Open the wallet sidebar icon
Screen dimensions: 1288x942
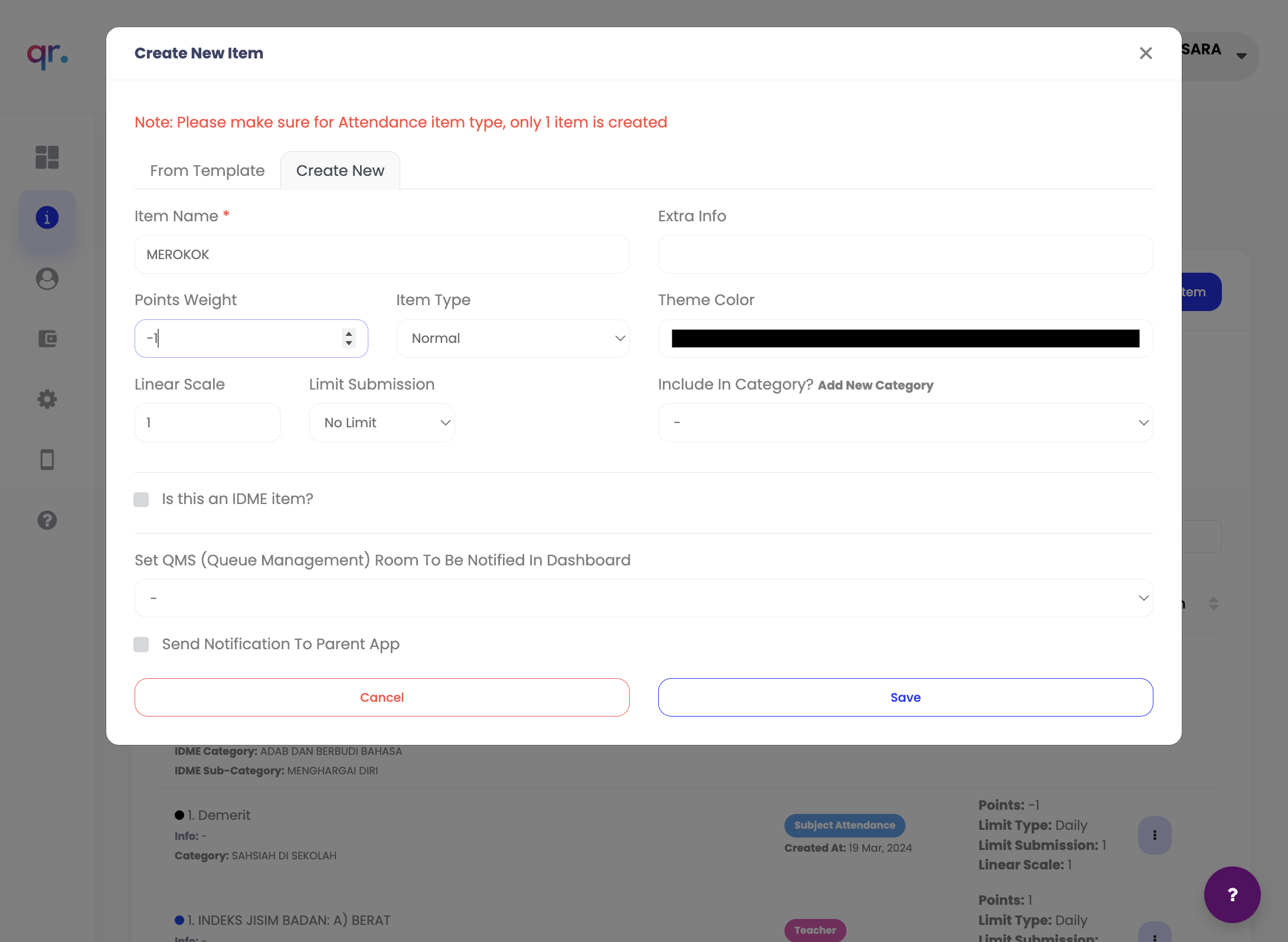(47, 339)
